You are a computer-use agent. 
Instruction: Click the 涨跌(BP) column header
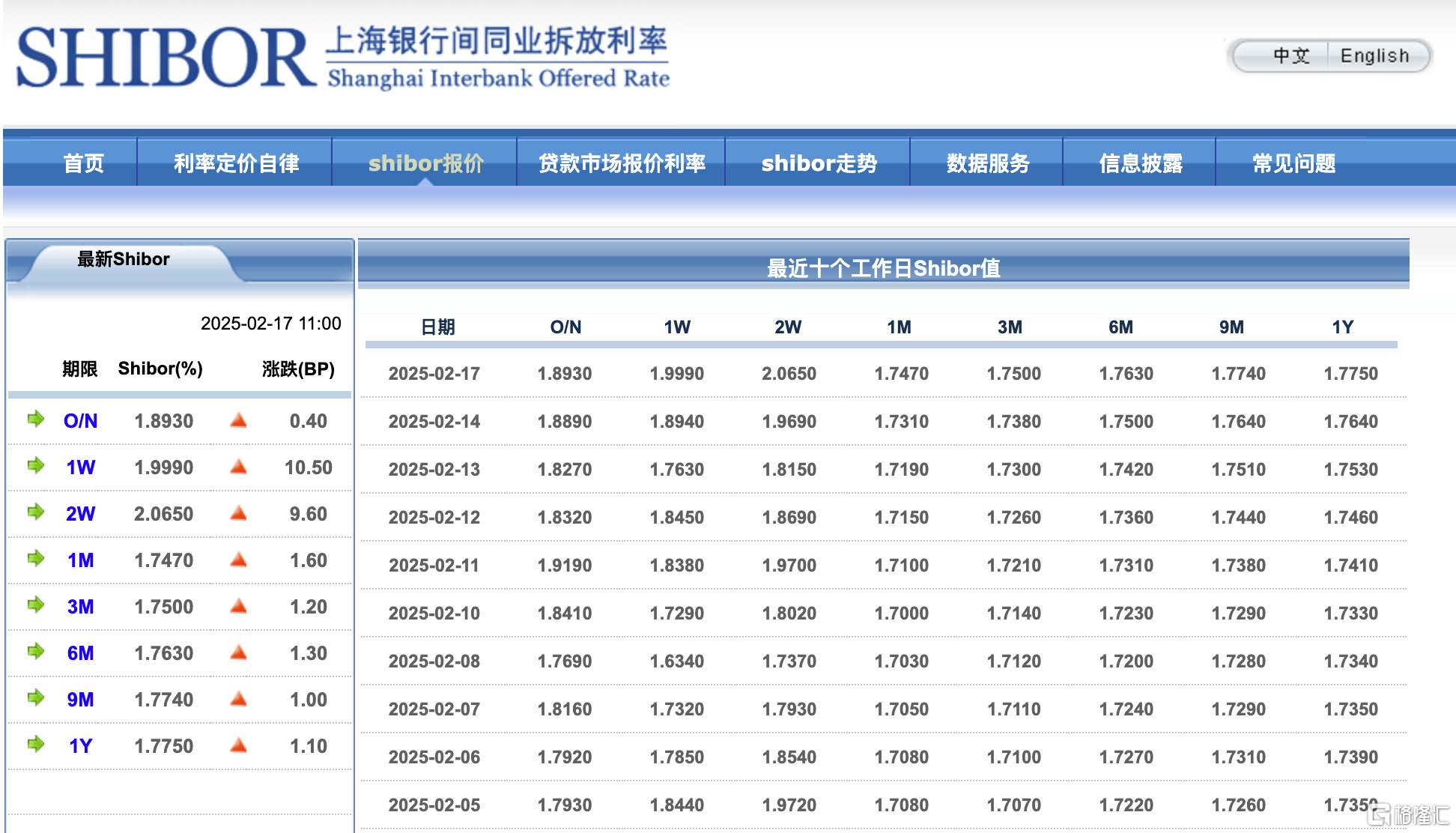point(299,369)
